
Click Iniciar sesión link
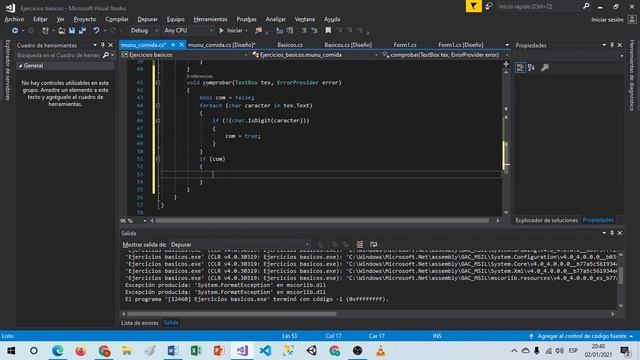(x=607, y=20)
